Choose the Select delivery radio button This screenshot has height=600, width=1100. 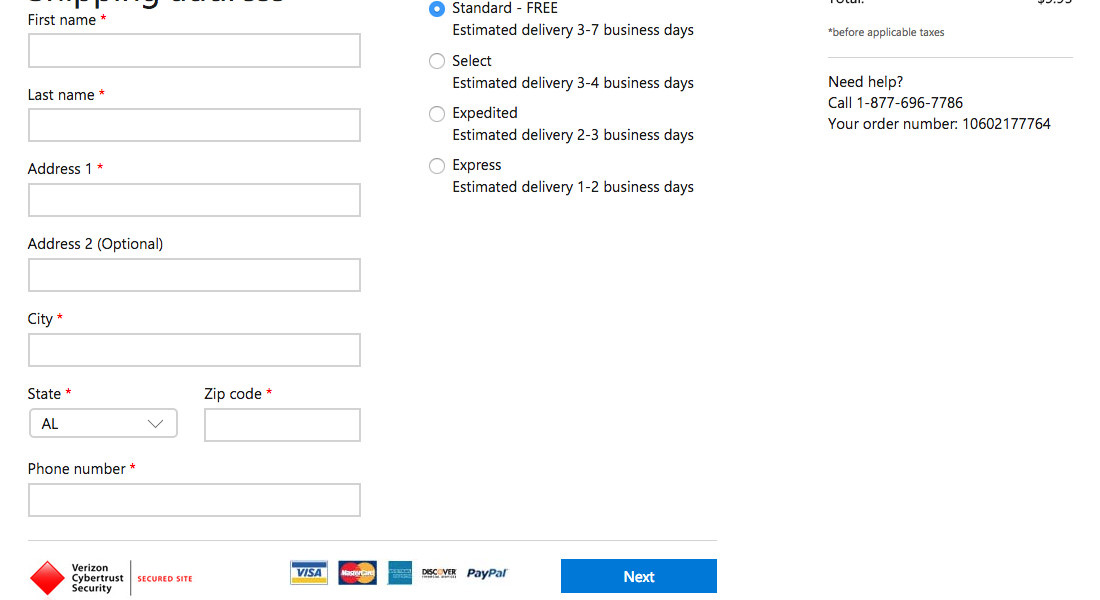pyautogui.click(x=437, y=61)
